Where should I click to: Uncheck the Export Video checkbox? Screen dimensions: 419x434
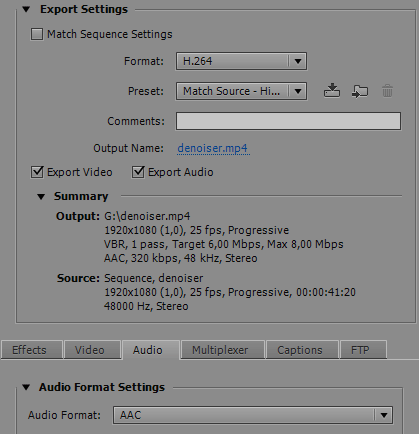(x=37, y=172)
